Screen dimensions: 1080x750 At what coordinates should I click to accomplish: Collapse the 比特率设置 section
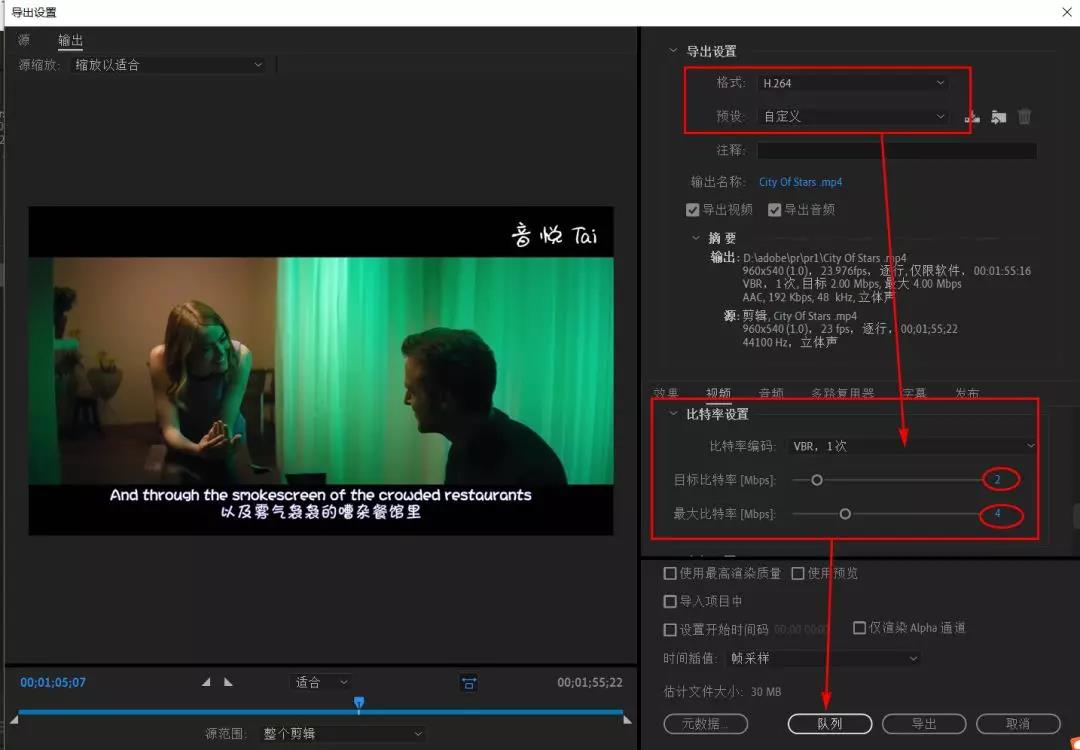[x=673, y=414]
